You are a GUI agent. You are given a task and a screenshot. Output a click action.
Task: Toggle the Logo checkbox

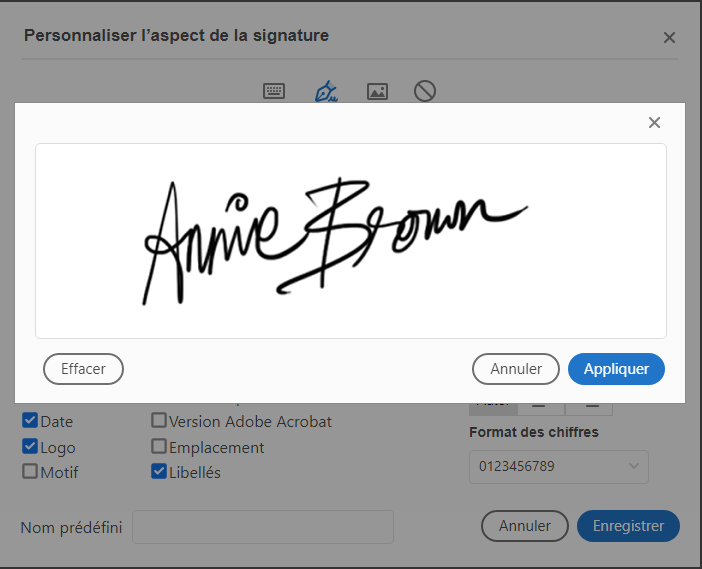click(30, 447)
